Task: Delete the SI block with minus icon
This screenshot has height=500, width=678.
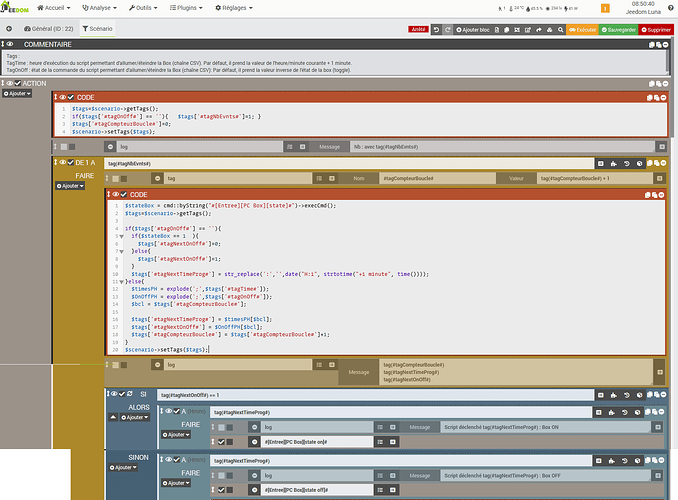Action: click(x=663, y=394)
